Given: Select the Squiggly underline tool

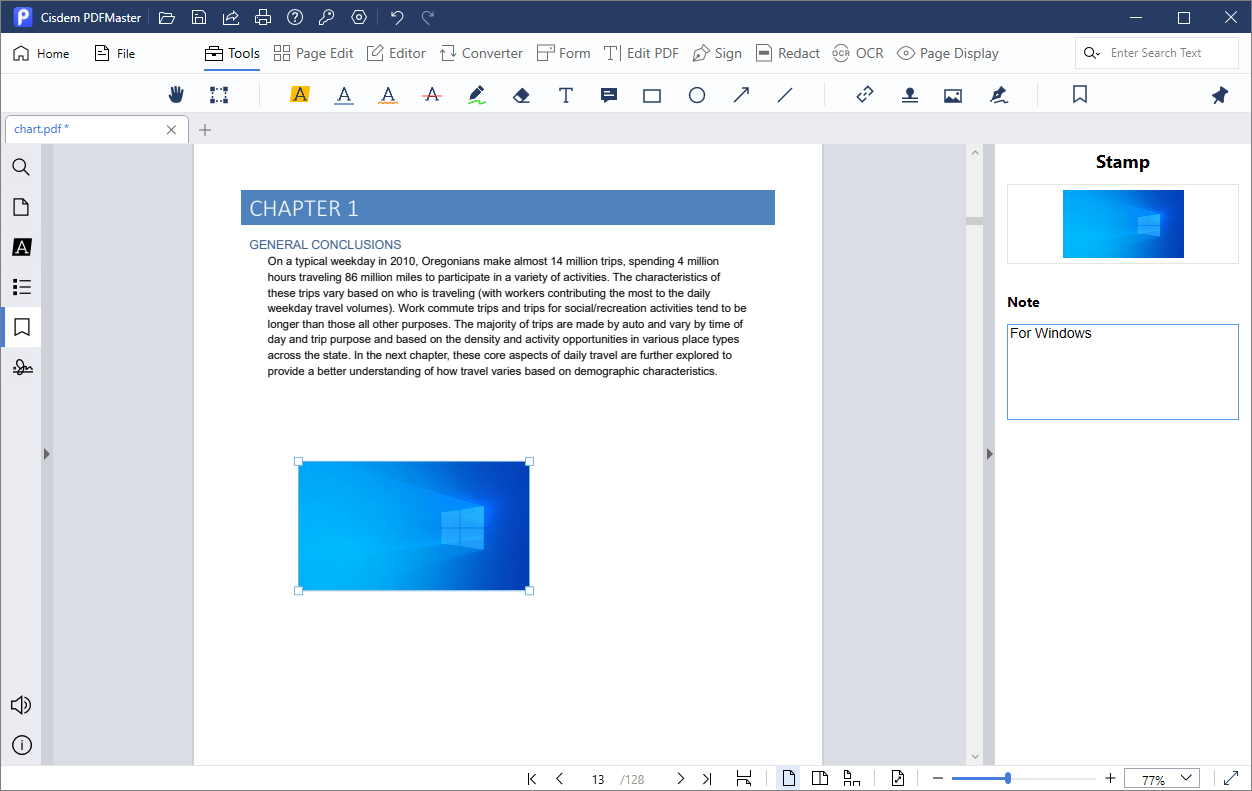Looking at the screenshot, I should (388, 95).
